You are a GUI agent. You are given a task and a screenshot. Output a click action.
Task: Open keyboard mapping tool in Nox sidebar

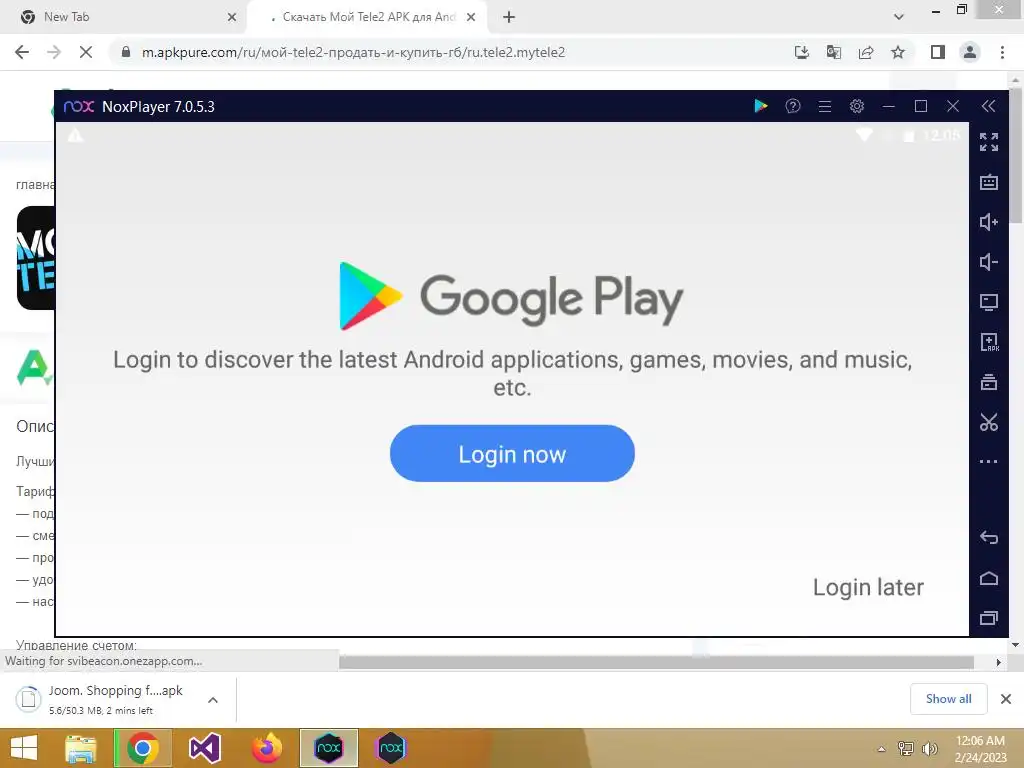pyautogui.click(x=989, y=182)
